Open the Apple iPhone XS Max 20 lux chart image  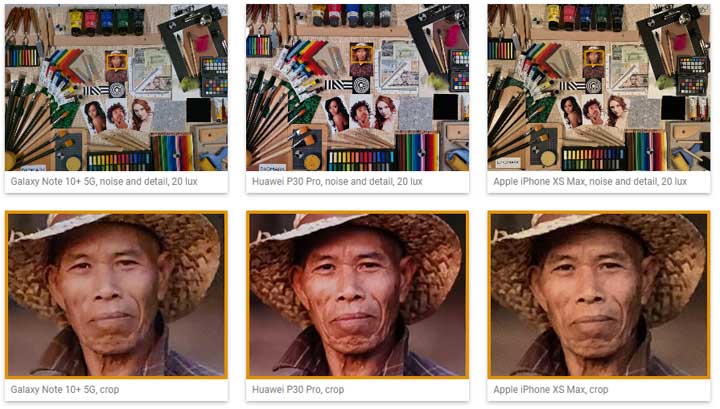coord(599,87)
